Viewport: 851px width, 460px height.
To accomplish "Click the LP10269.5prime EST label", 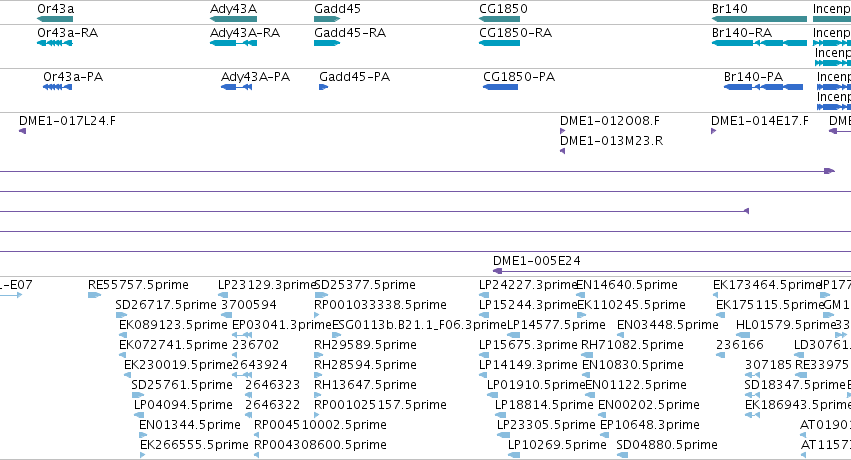I will coord(557,445).
